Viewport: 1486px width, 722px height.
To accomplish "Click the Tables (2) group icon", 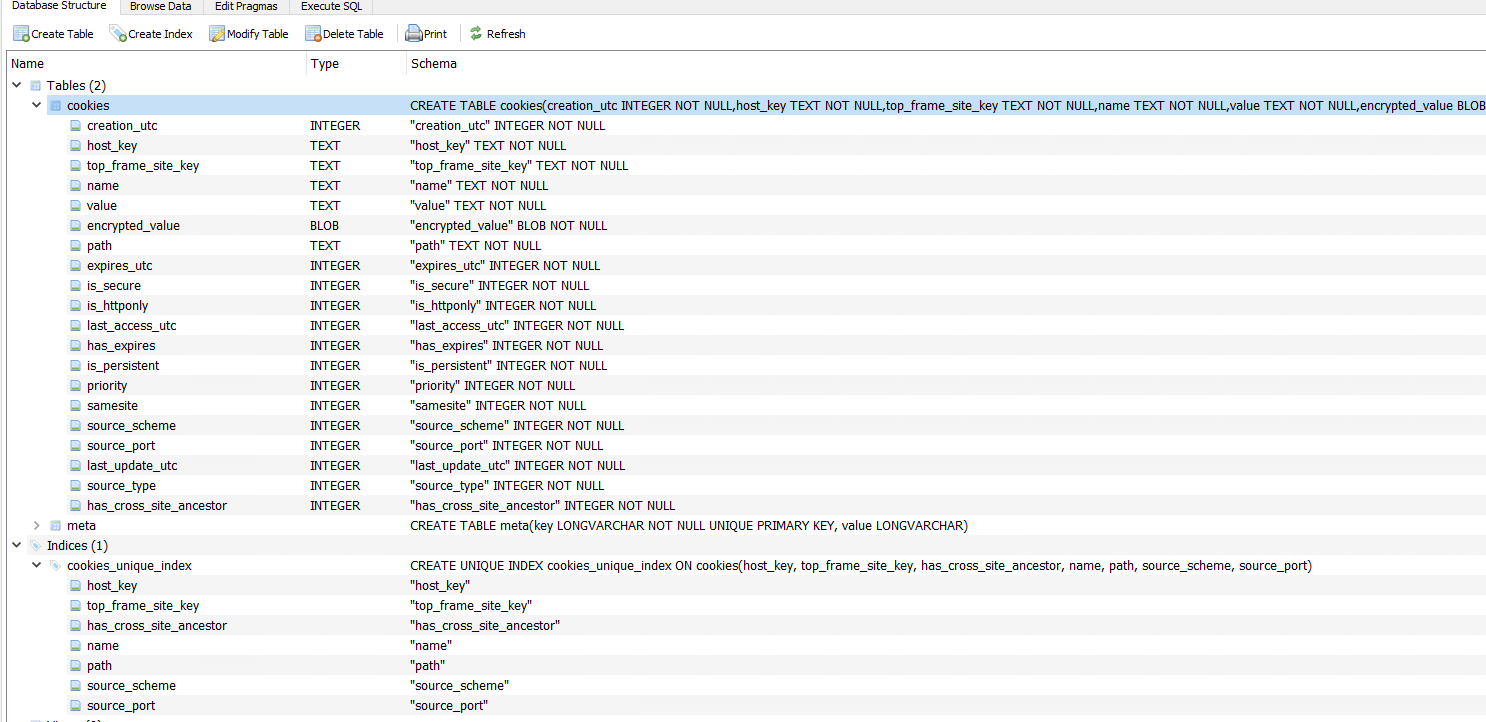I will click(36, 86).
